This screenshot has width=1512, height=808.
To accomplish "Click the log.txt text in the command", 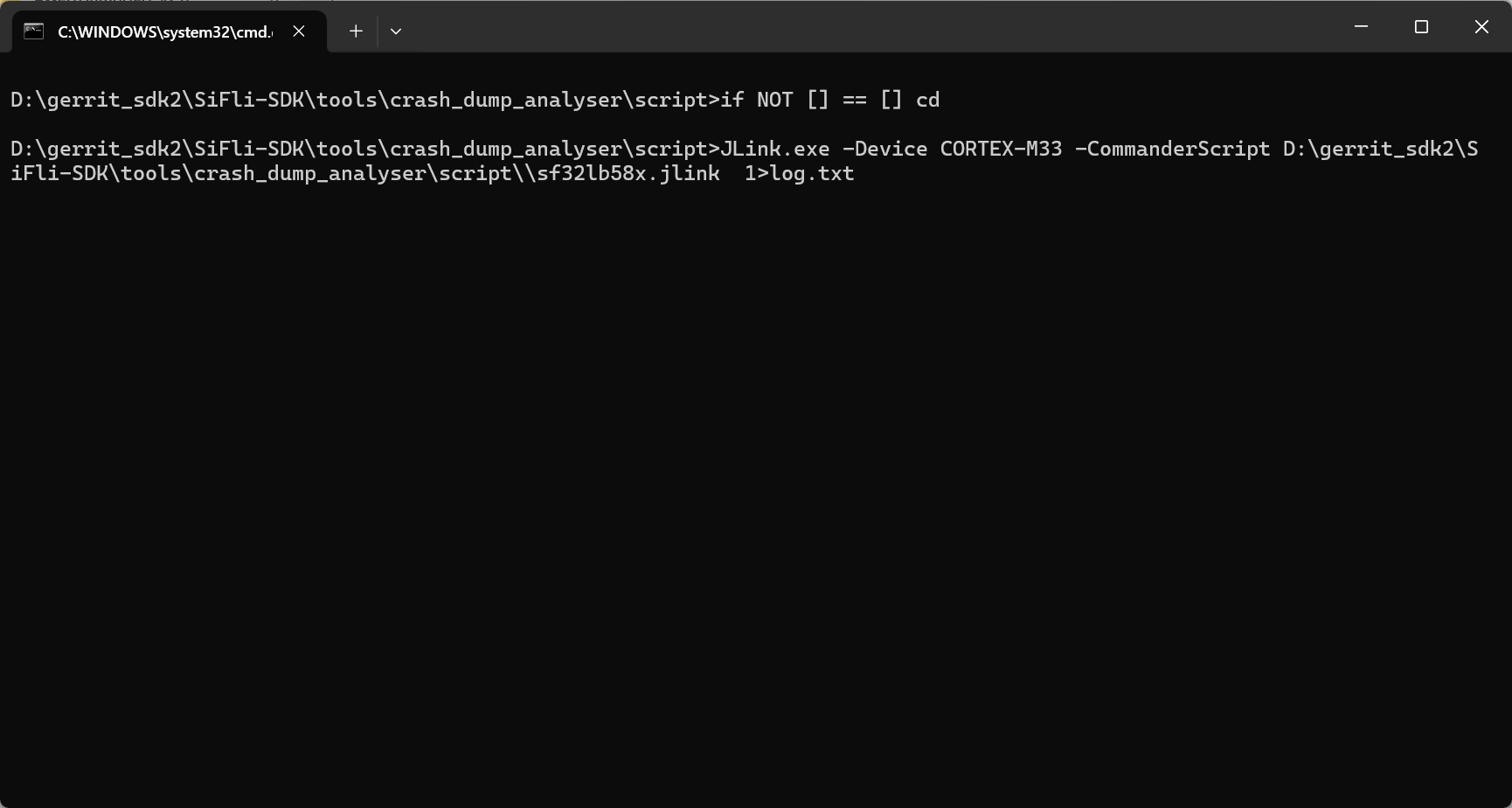I will pos(812,173).
